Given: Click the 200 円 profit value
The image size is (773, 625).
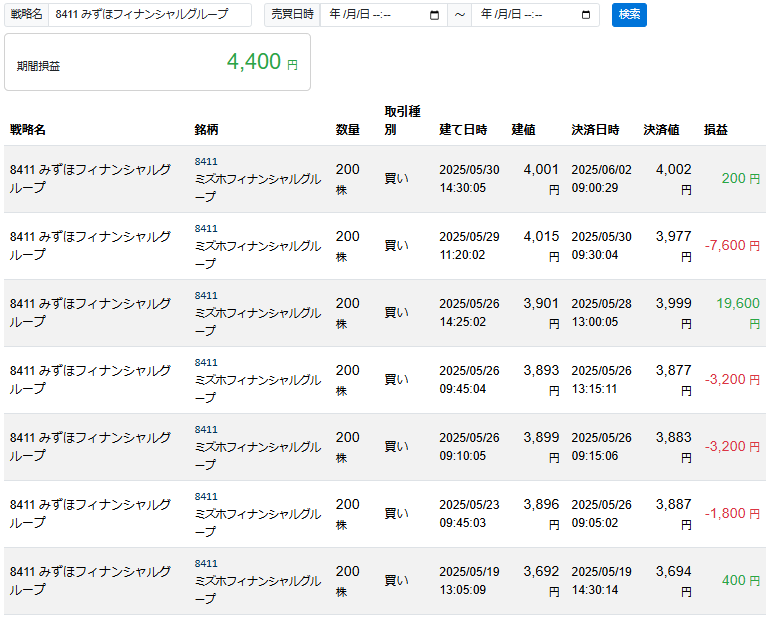Looking at the screenshot, I should tap(740, 178).
